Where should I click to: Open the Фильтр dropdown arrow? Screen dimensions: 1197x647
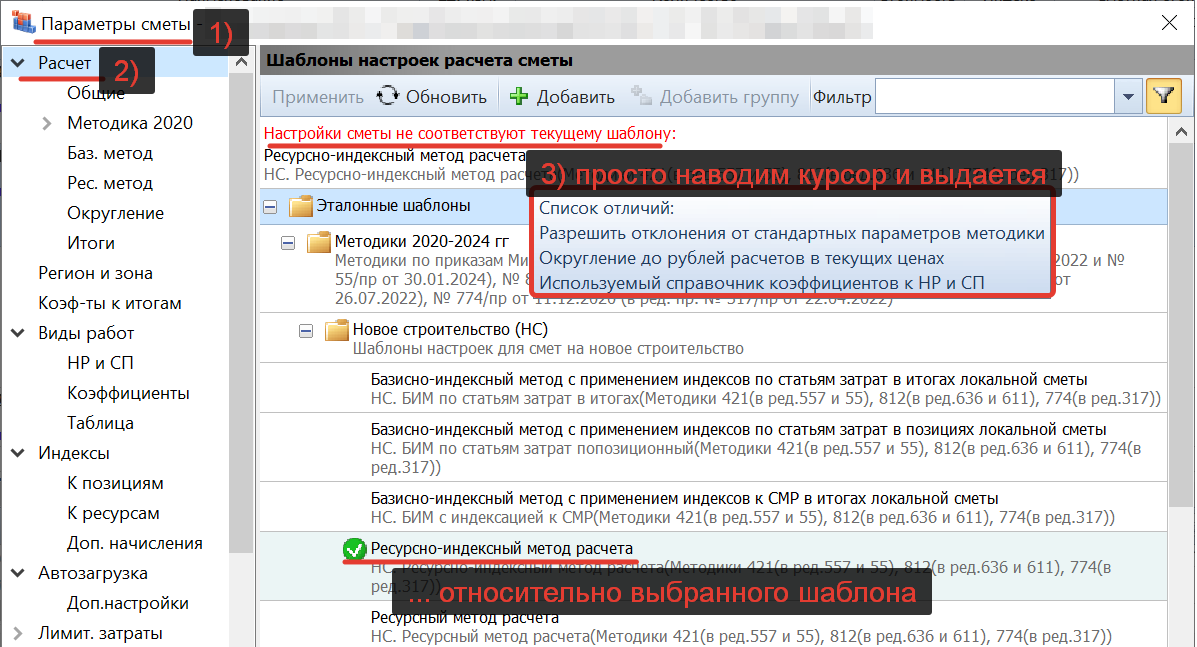click(x=1128, y=97)
